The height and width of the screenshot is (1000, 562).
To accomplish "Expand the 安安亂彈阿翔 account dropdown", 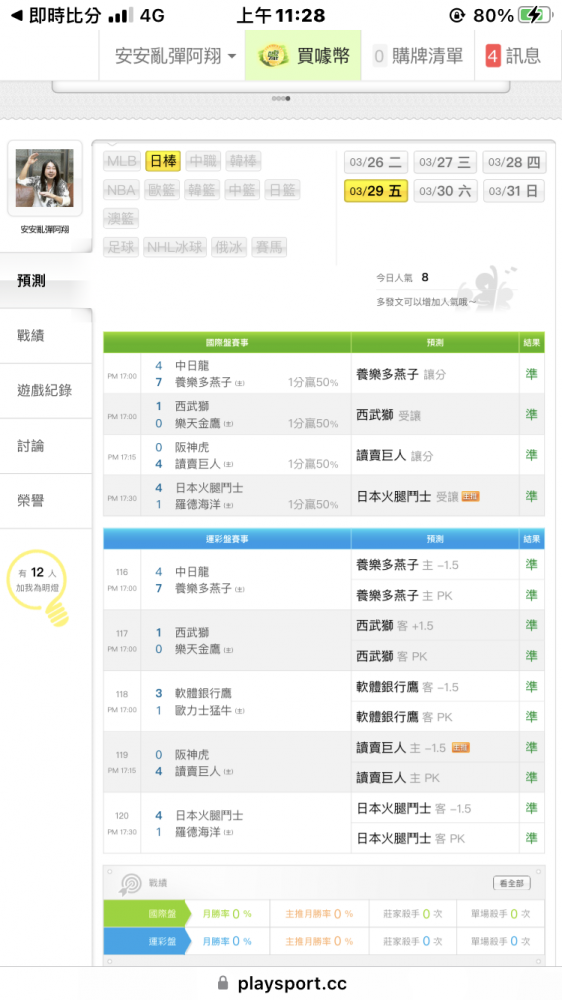I will click(175, 56).
